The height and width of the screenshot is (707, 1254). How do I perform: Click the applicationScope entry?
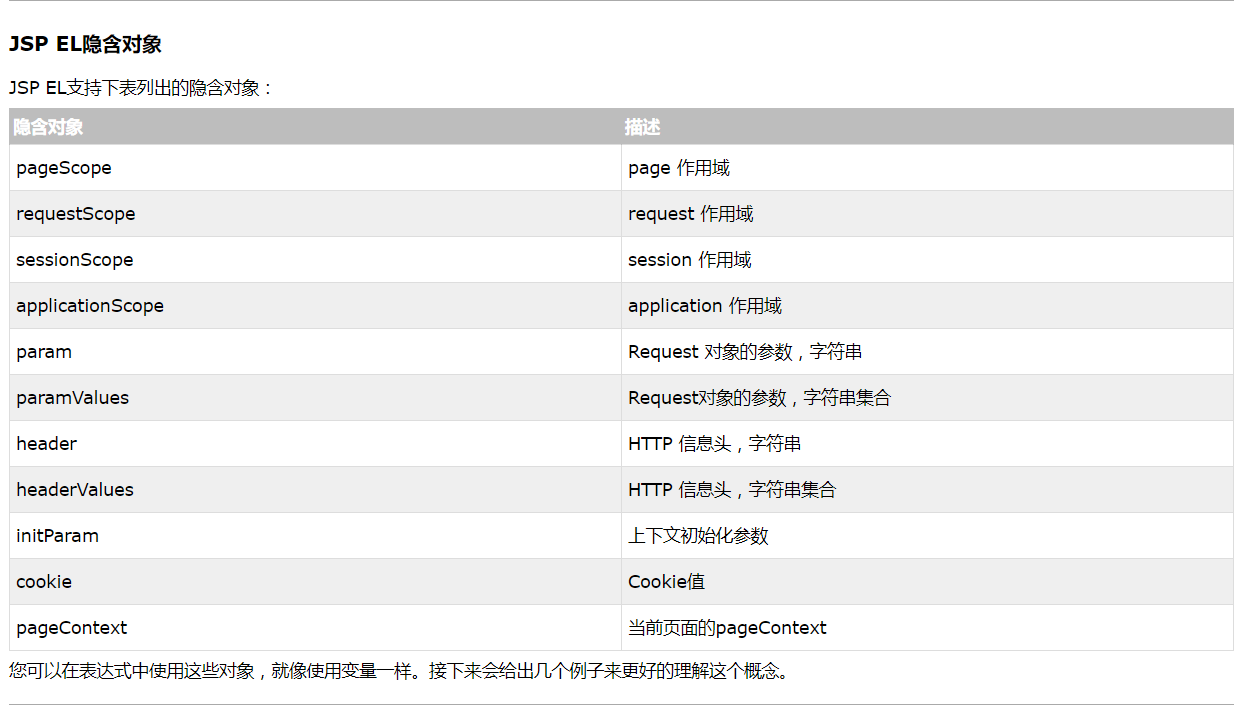(90, 306)
